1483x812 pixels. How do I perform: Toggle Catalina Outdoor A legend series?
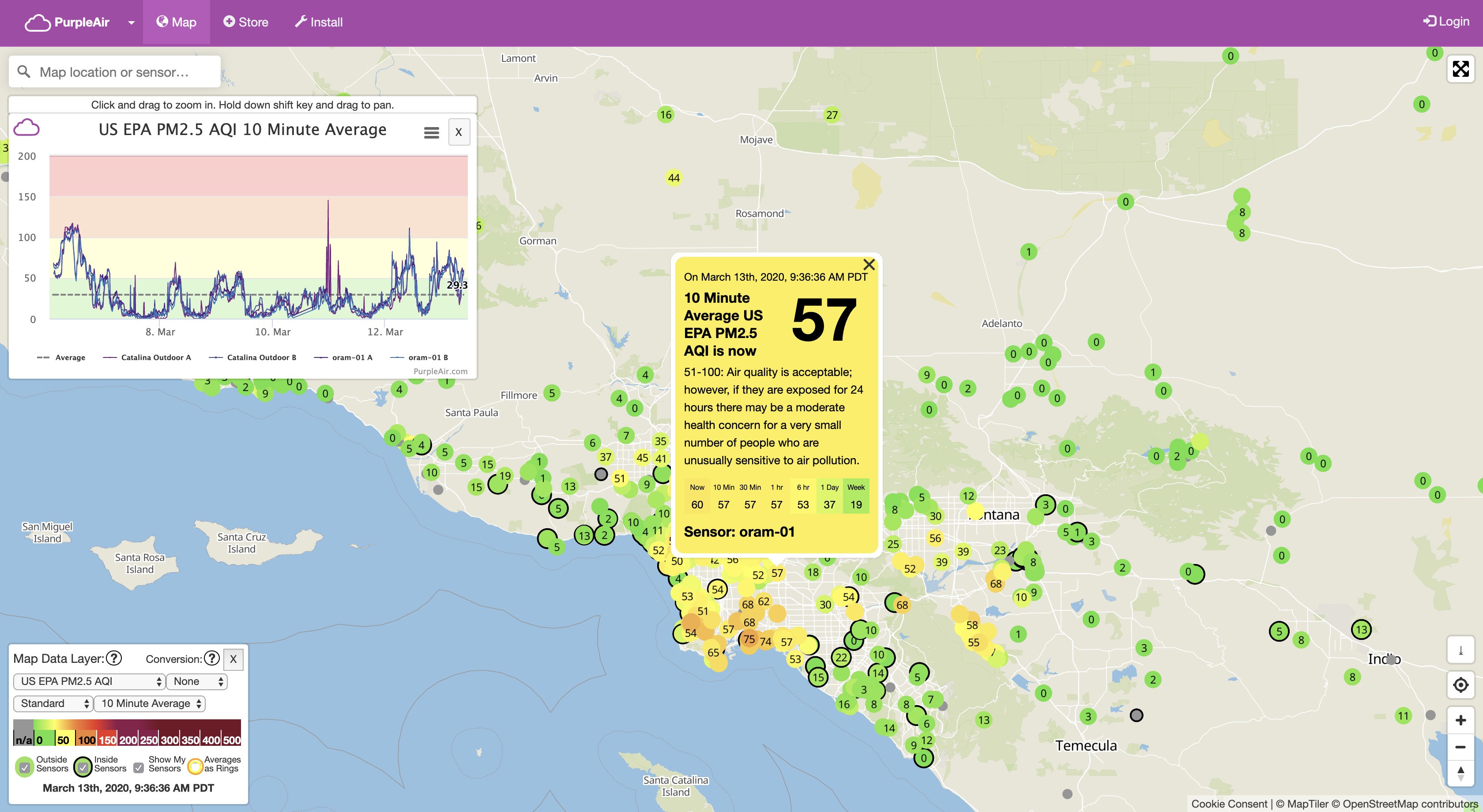[147, 357]
